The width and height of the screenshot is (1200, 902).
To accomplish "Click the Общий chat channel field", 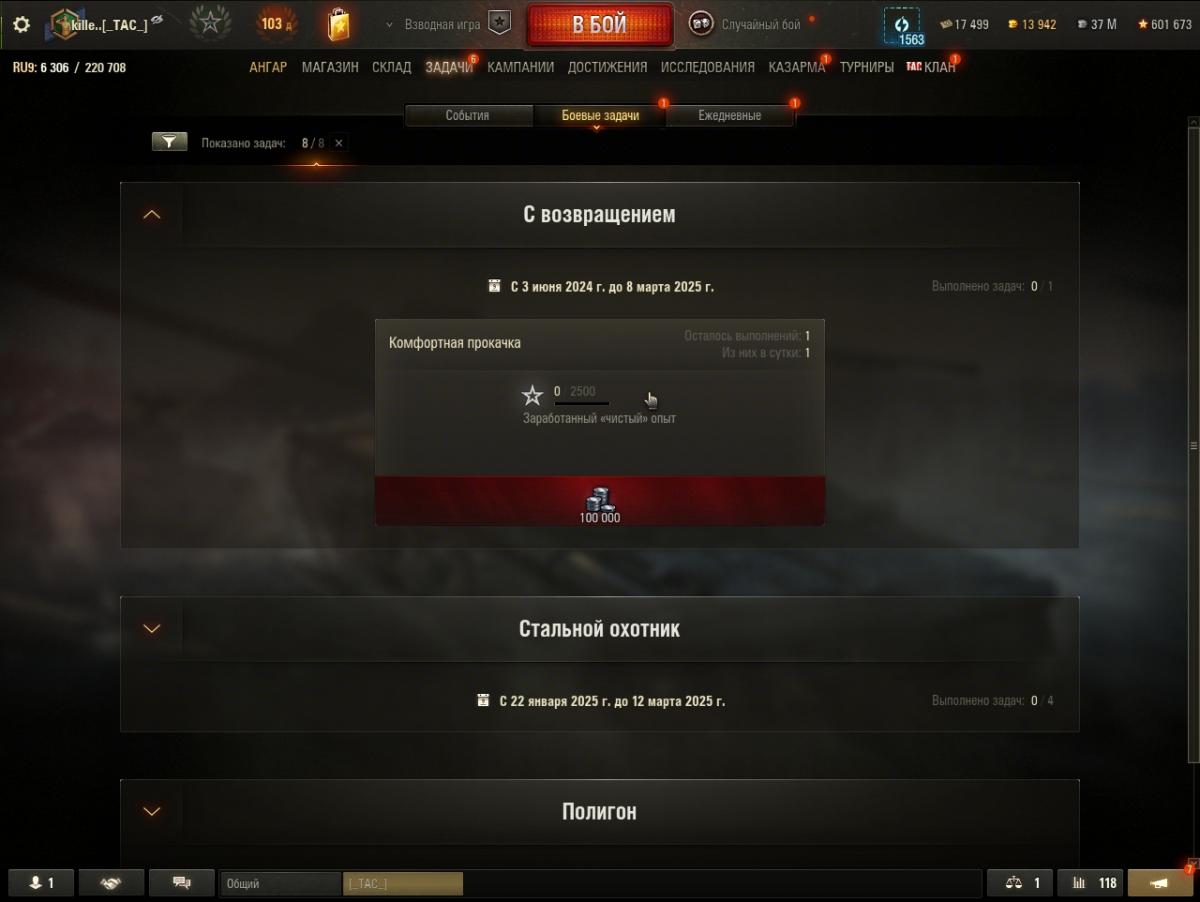I will point(281,883).
